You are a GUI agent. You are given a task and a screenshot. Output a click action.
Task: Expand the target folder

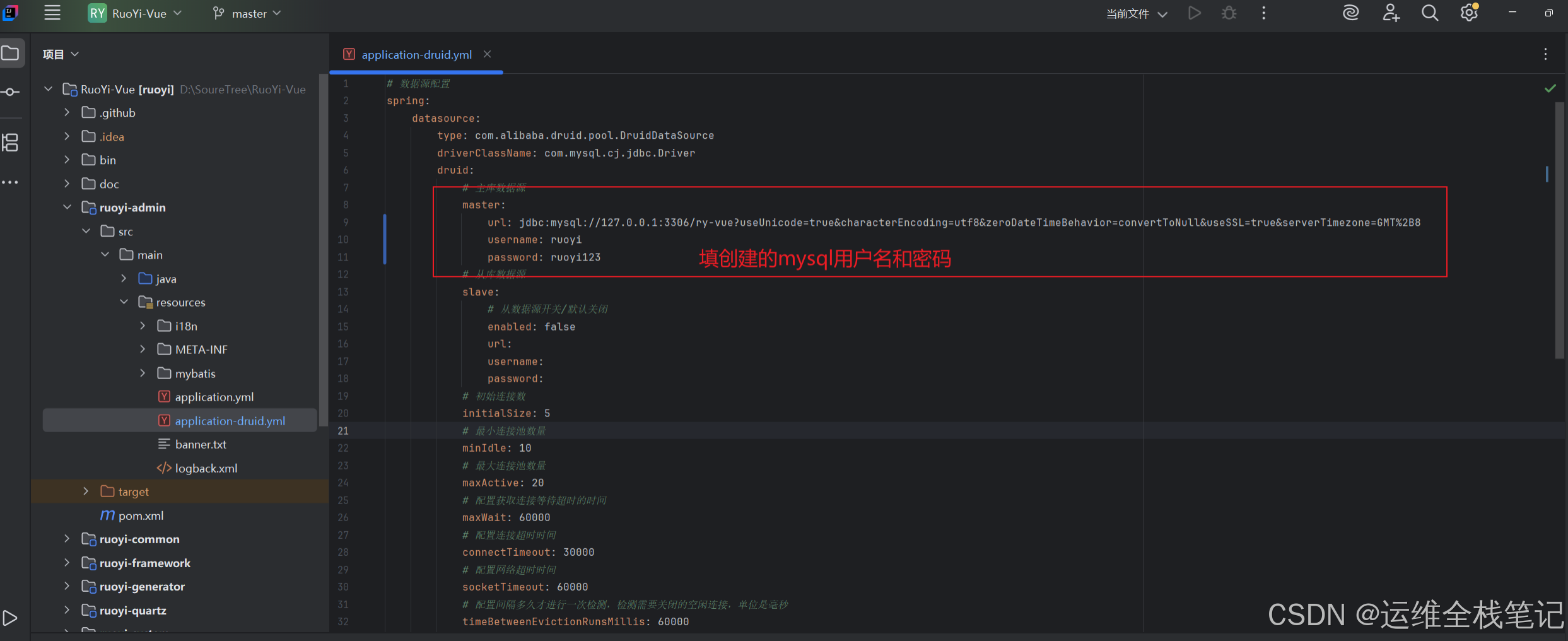[x=86, y=491]
